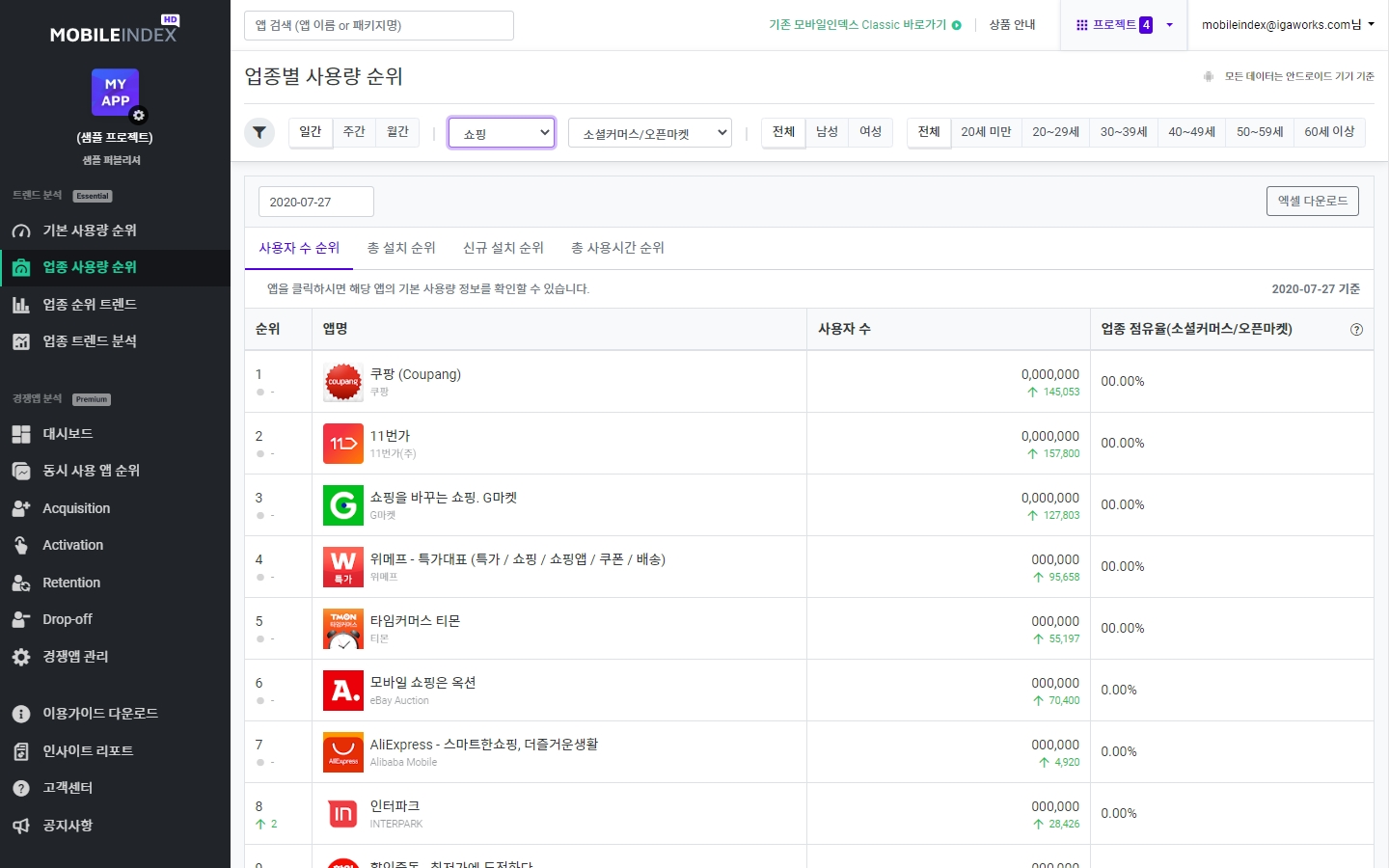Open Drop-off analysis in the sidebar

tap(115, 619)
